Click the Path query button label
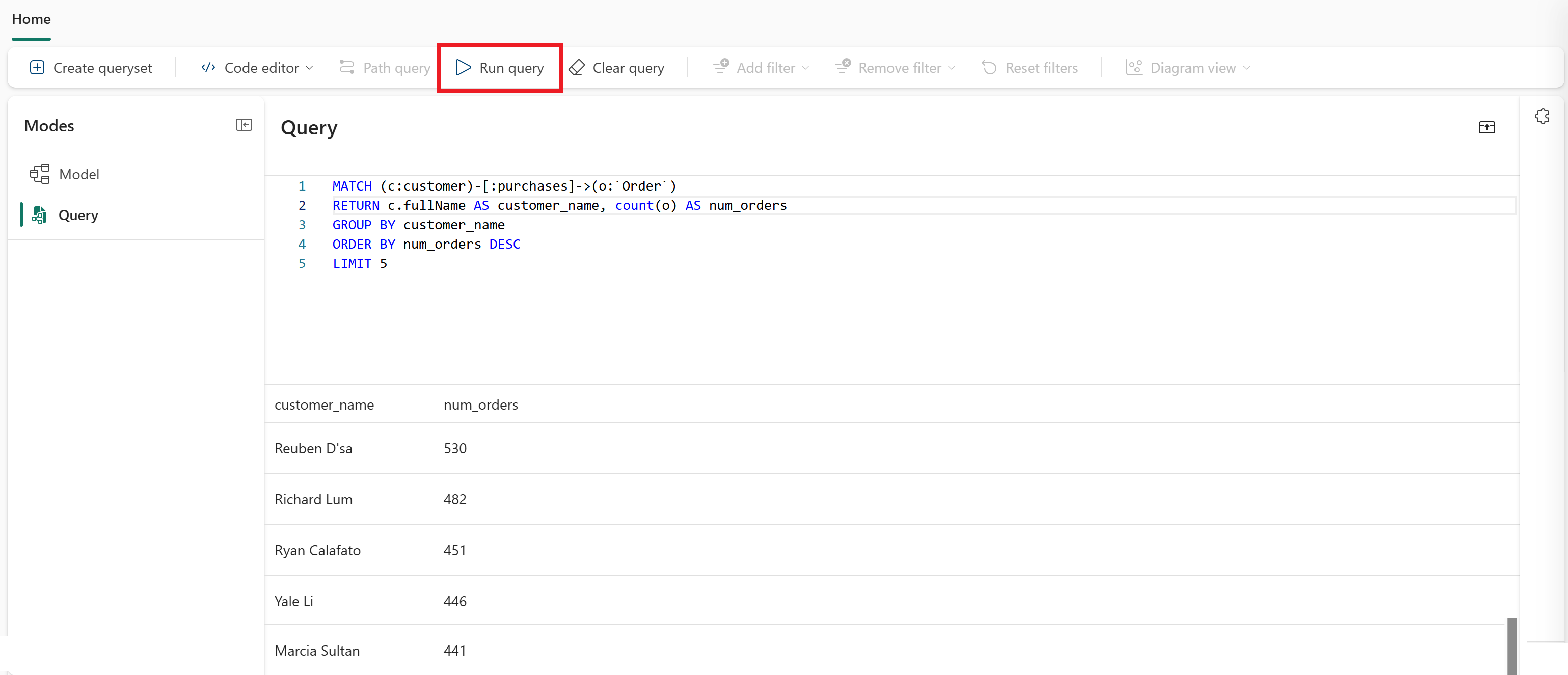The image size is (1568, 675). pyautogui.click(x=397, y=68)
